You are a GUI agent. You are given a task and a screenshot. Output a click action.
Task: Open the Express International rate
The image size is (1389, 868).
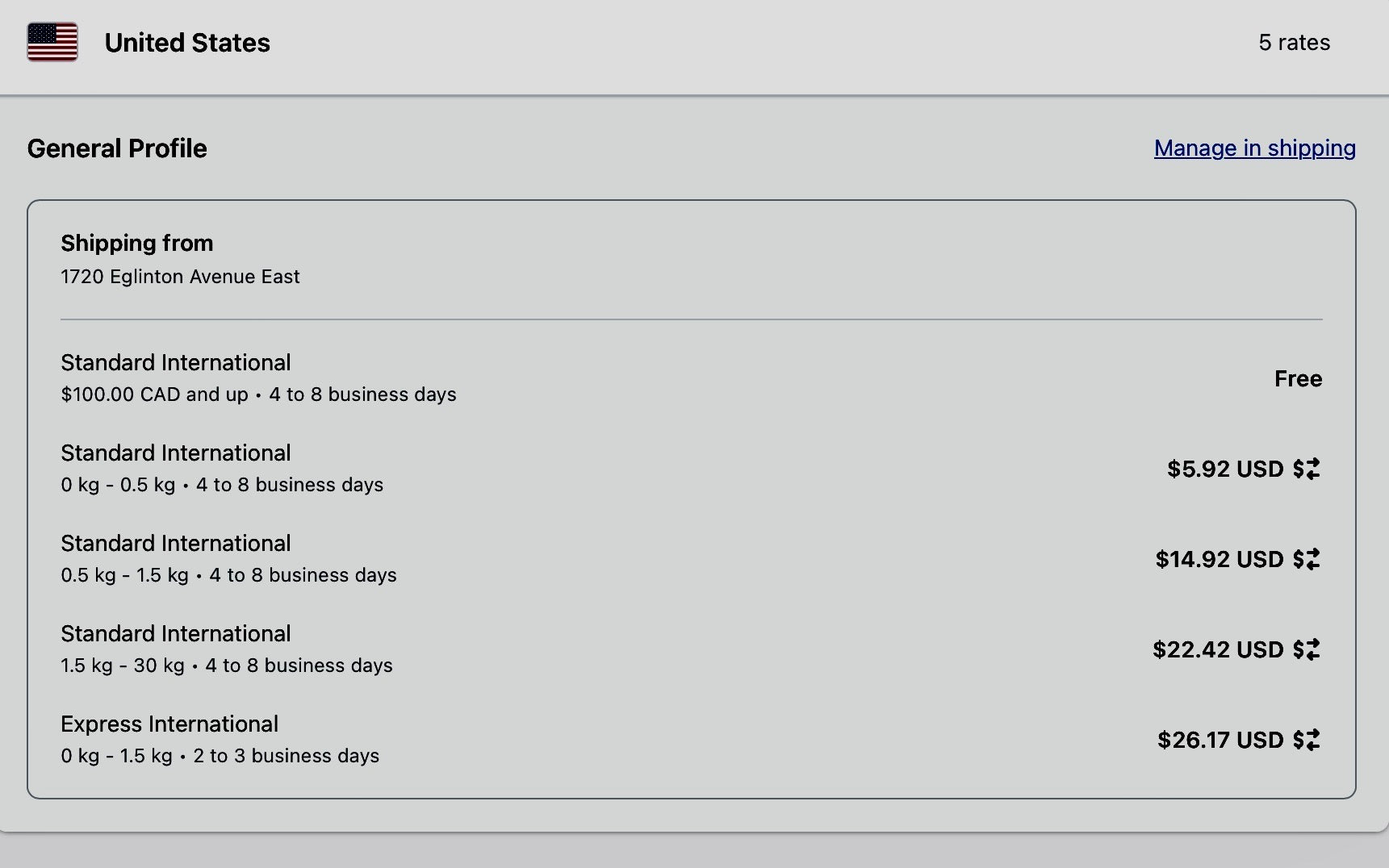pos(169,724)
